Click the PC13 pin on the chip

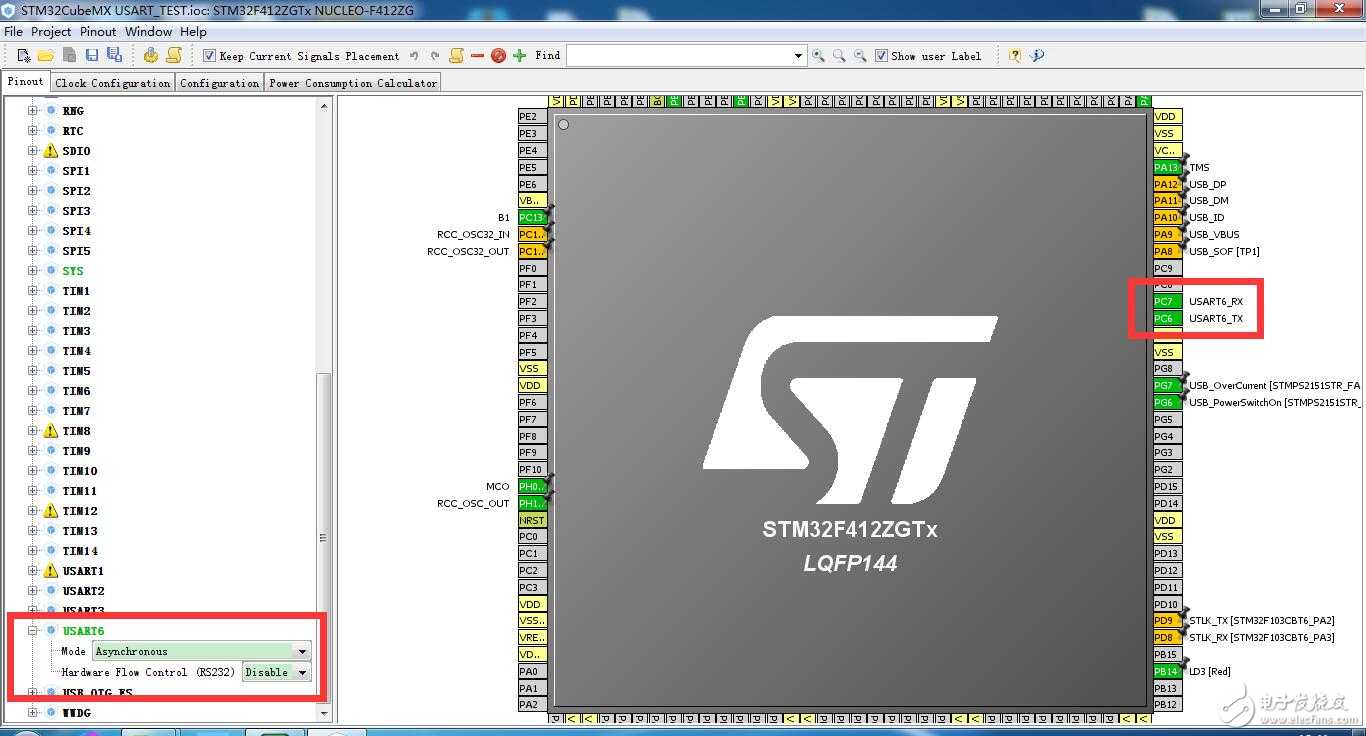click(x=532, y=217)
